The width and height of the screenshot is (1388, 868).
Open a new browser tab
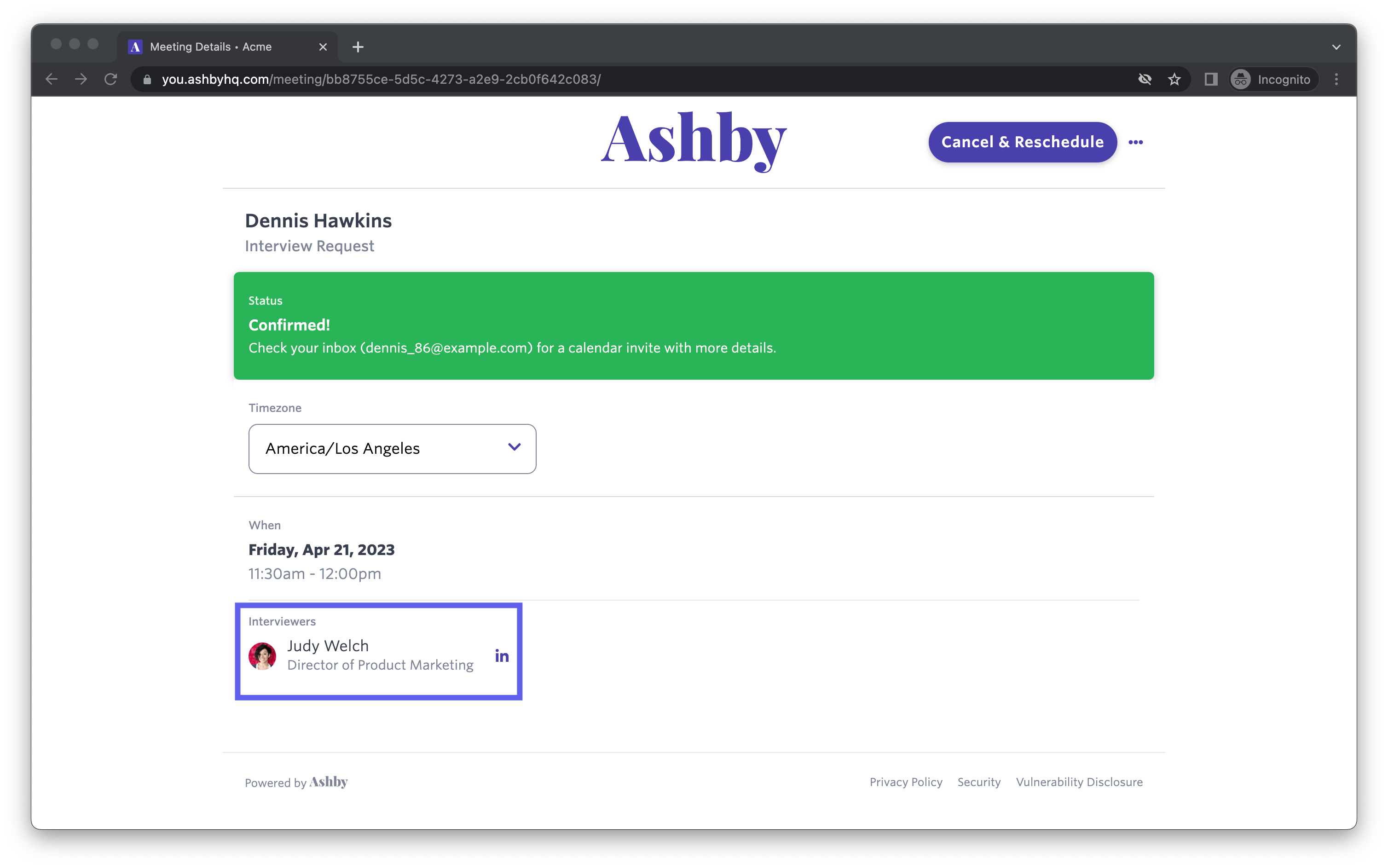click(358, 47)
